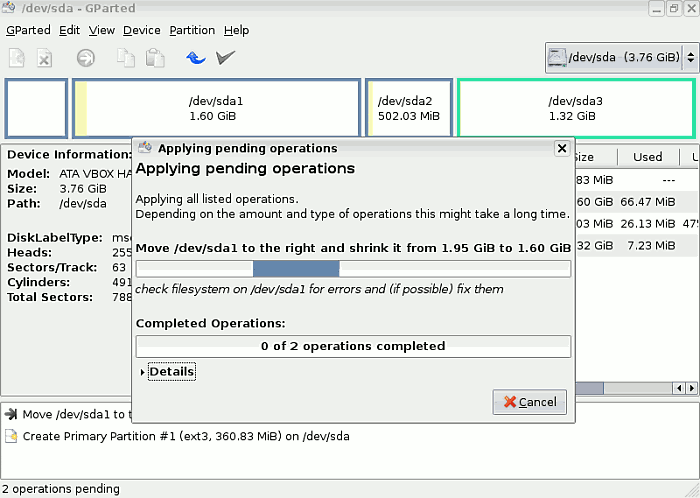Image resolution: width=700 pixels, height=498 pixels.
Task: Click the Used column header
Action: [647, 157]
